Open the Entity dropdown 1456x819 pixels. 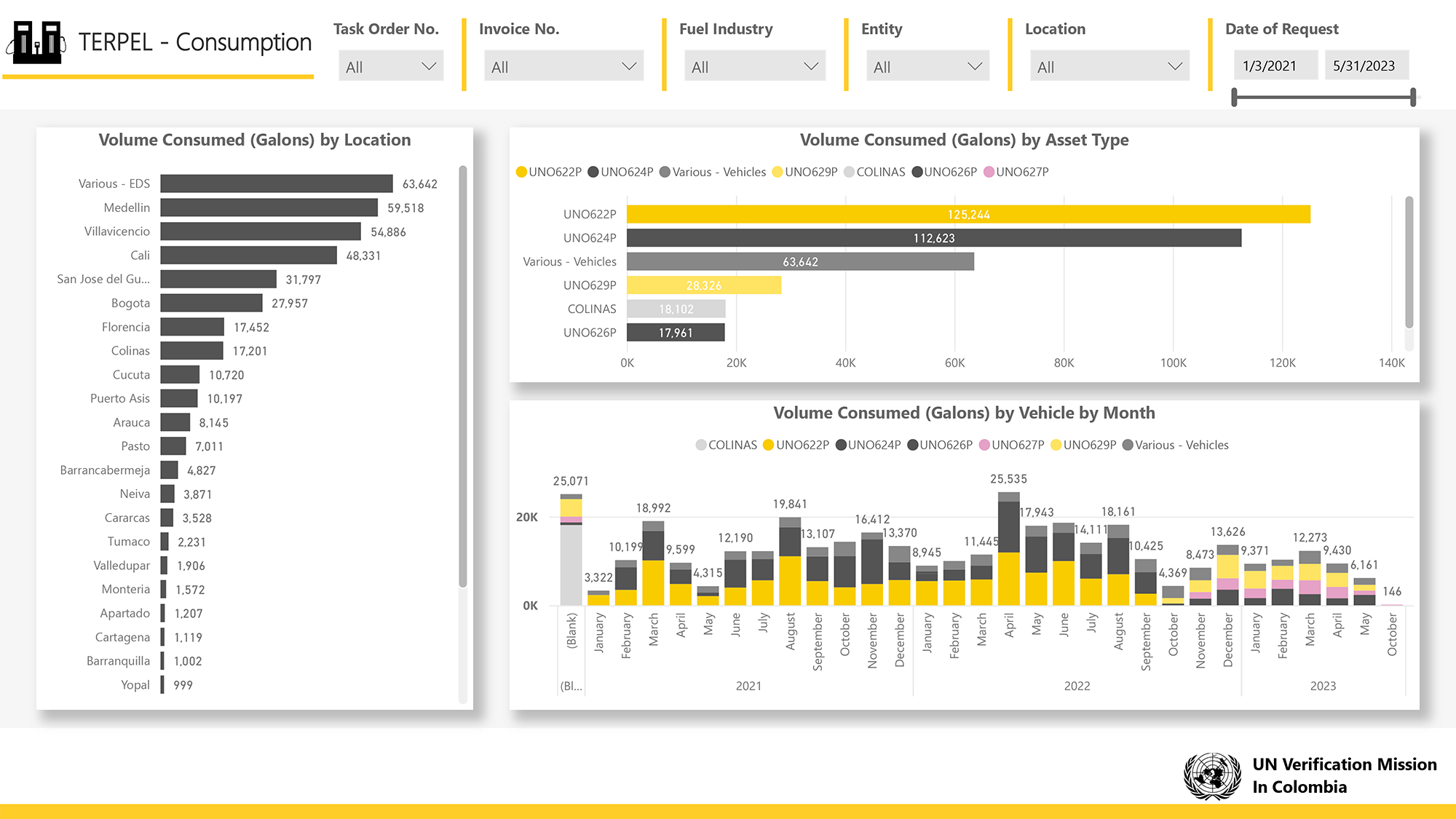tap(928, 66)
